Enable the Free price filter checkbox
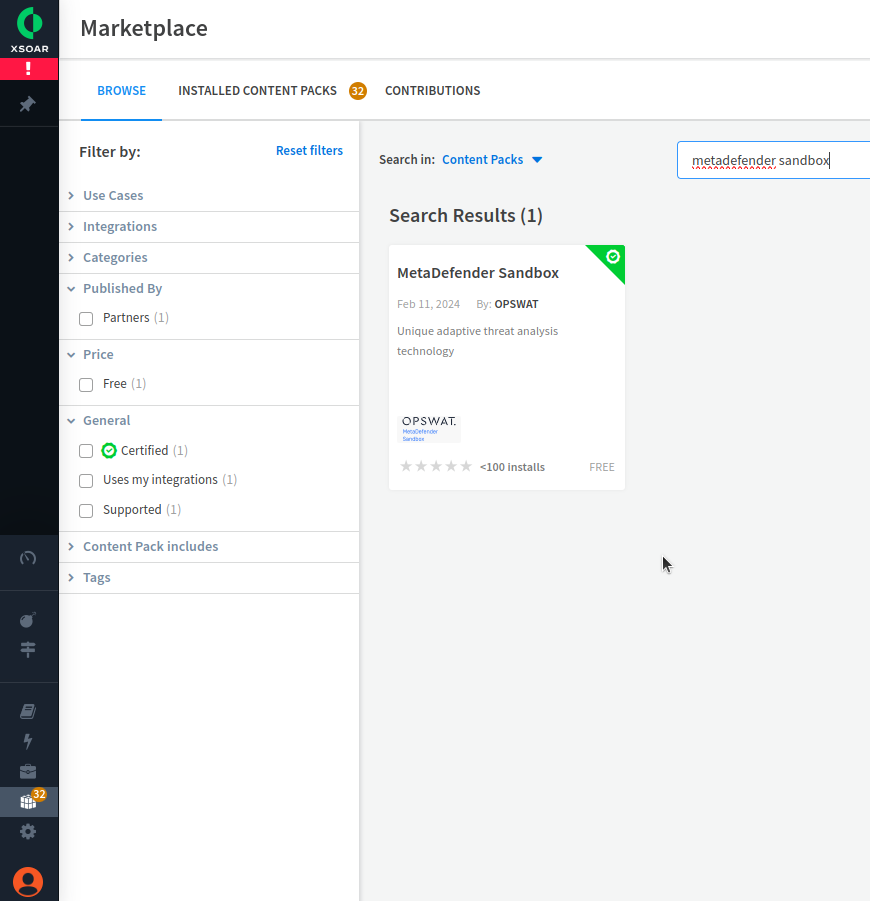 pyautogui.click(x=86, y=385)
